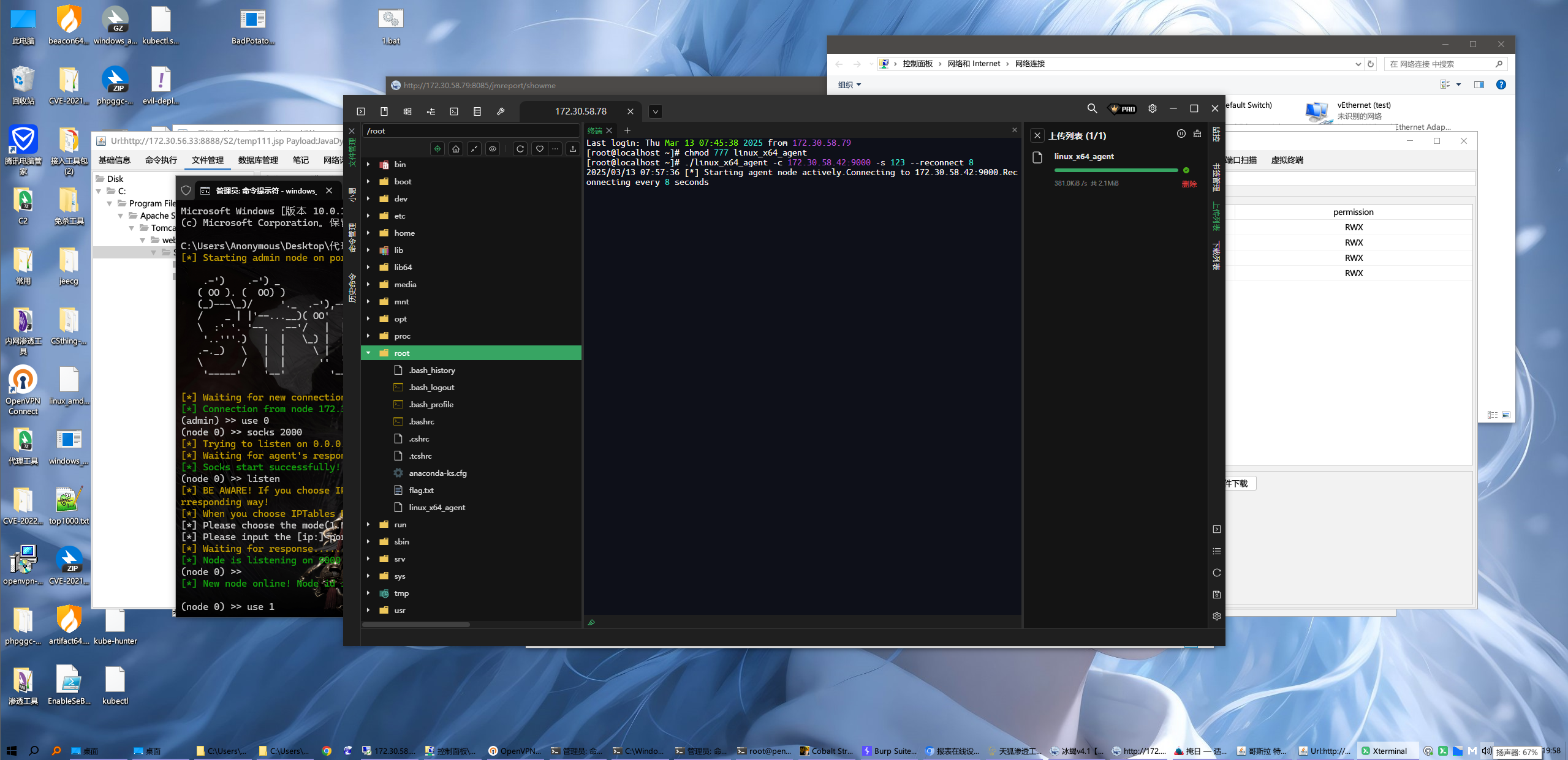This screenshot has width=1568, height=760.
Task: Click the red 删除 link for linux_x64_agent
Action: pyautogui.click(x=1189, y=184)
